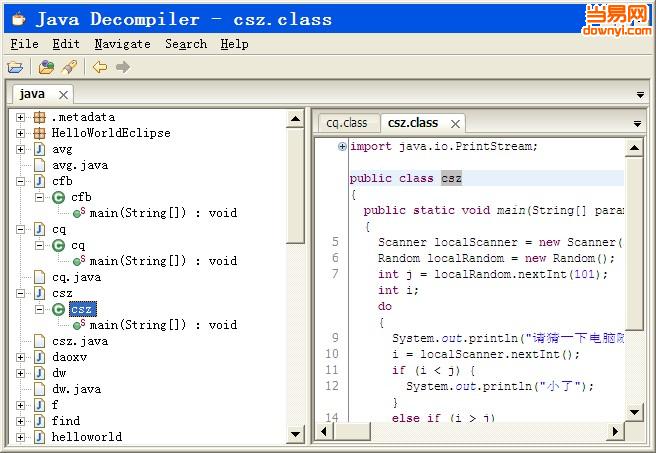The width and height of the screenshot is (656, 453).
Task: Click the green class icon beside cfb
Action: 59,197
